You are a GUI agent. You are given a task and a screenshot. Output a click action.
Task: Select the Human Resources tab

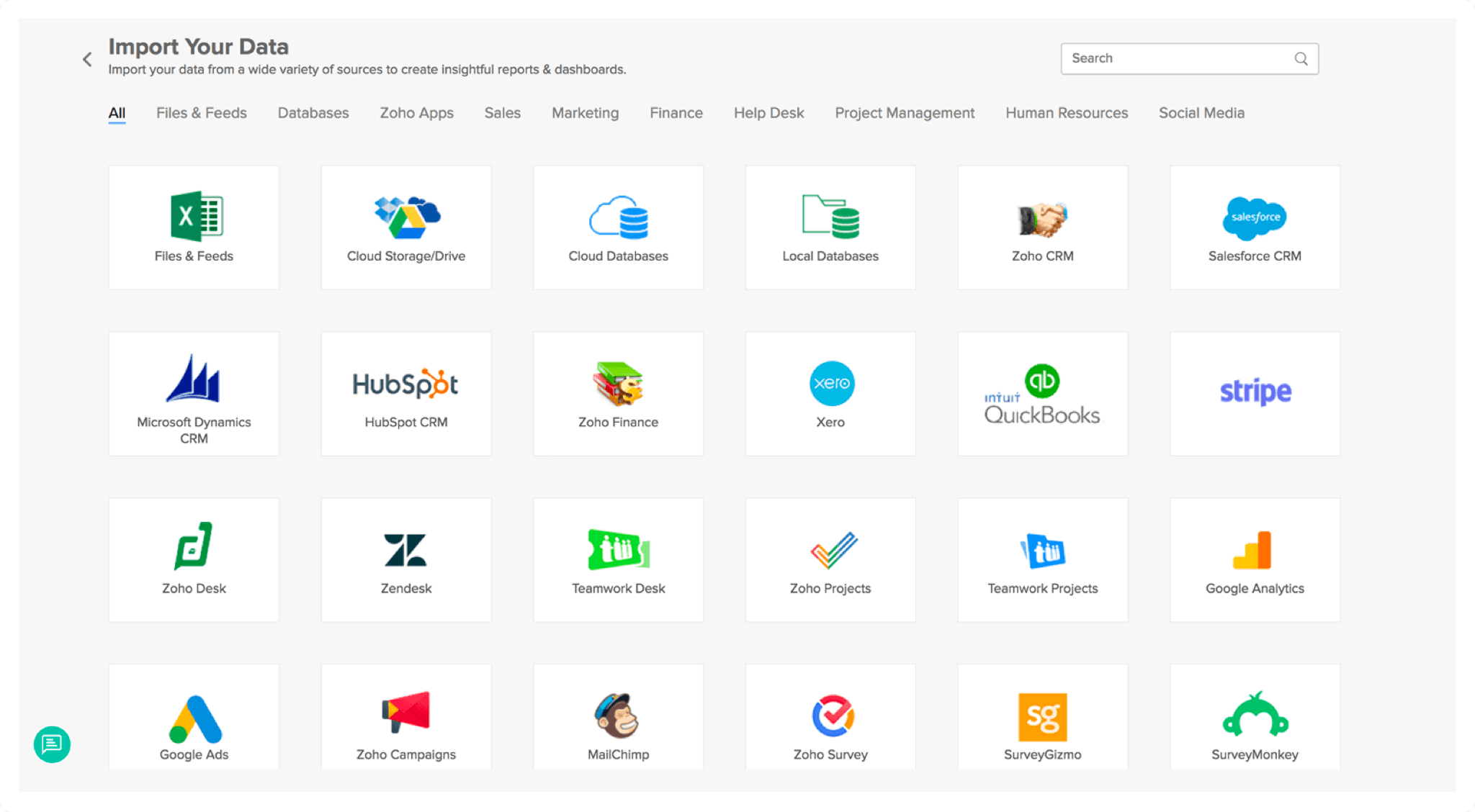[x=1067, y=113]
